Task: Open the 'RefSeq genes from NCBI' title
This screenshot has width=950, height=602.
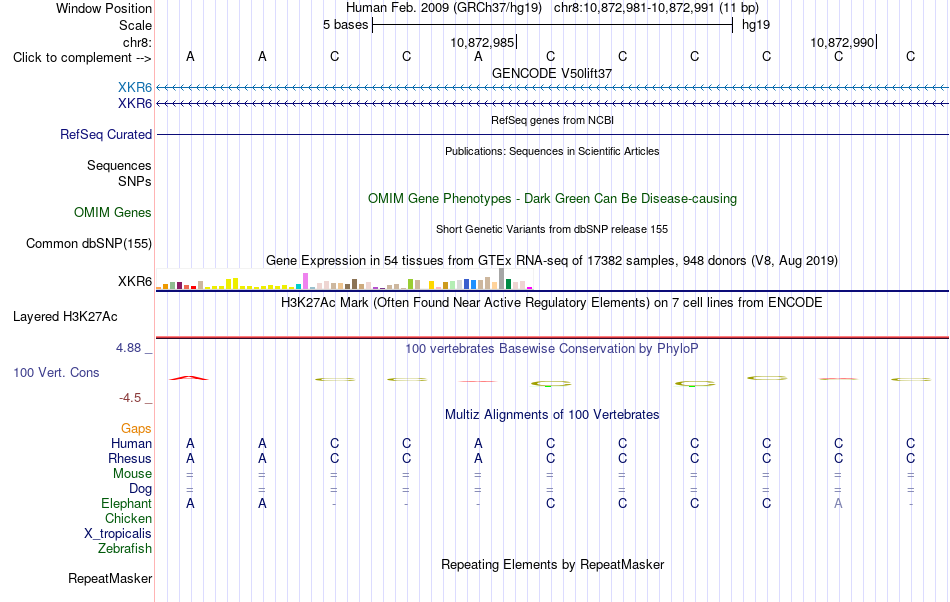Action: coord(552,120)
